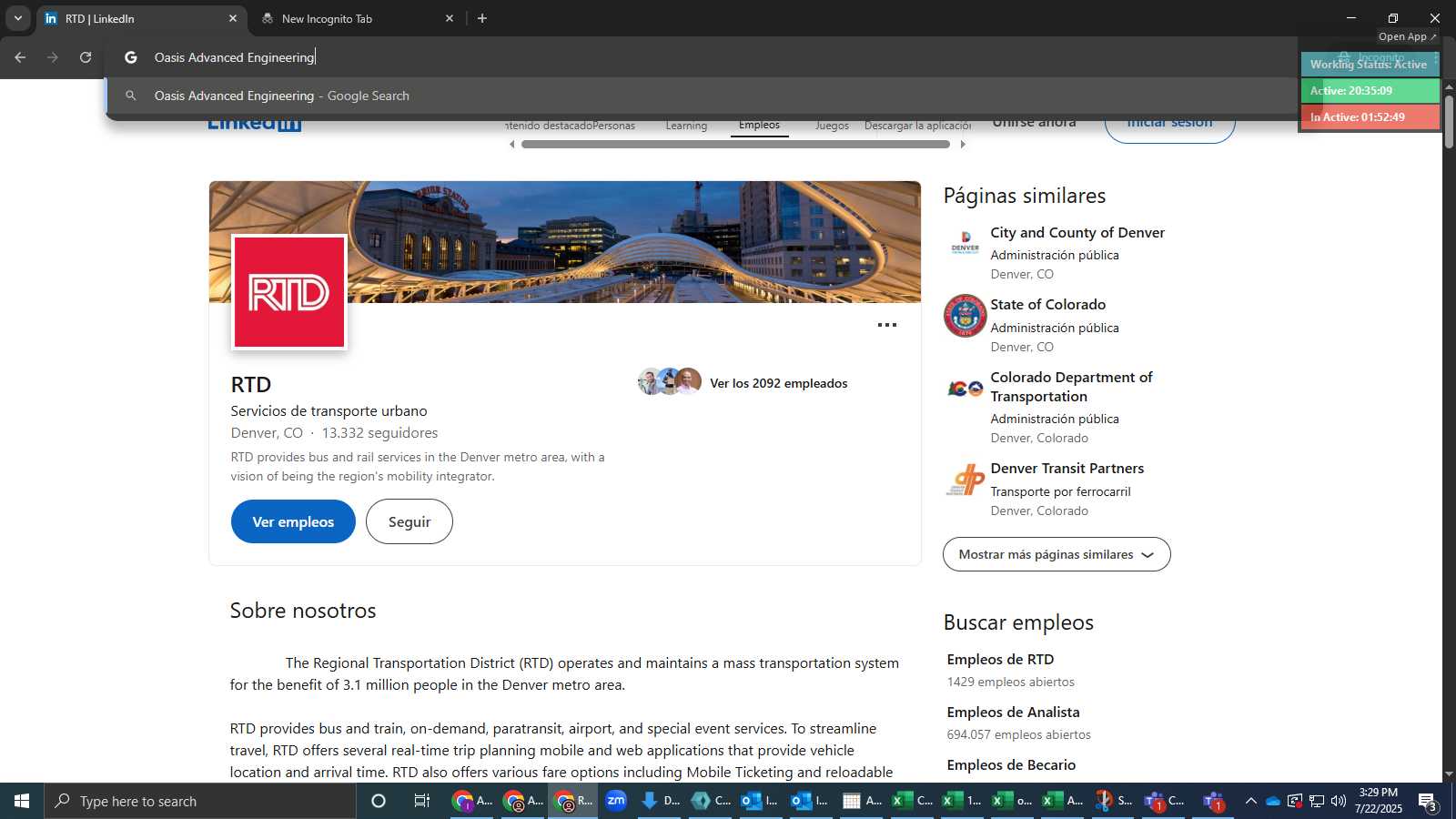The image size is (1456, 819).
Task: Click the OneDrive cloud tray icon
Action: click(x=1273, y=801)
